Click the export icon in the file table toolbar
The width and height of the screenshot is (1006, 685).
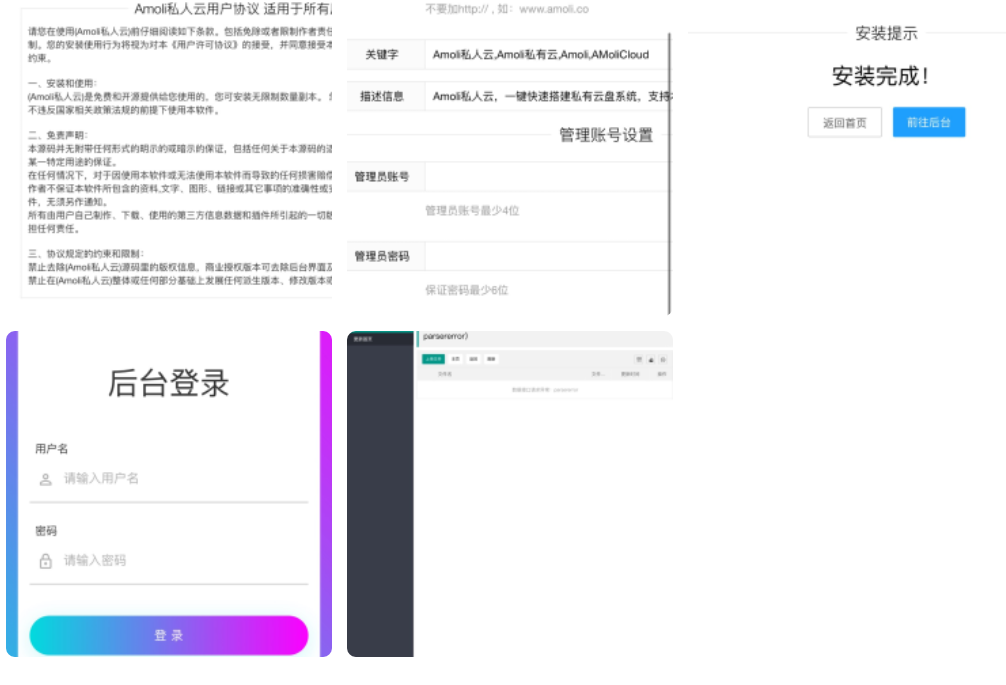click(650, 358)
